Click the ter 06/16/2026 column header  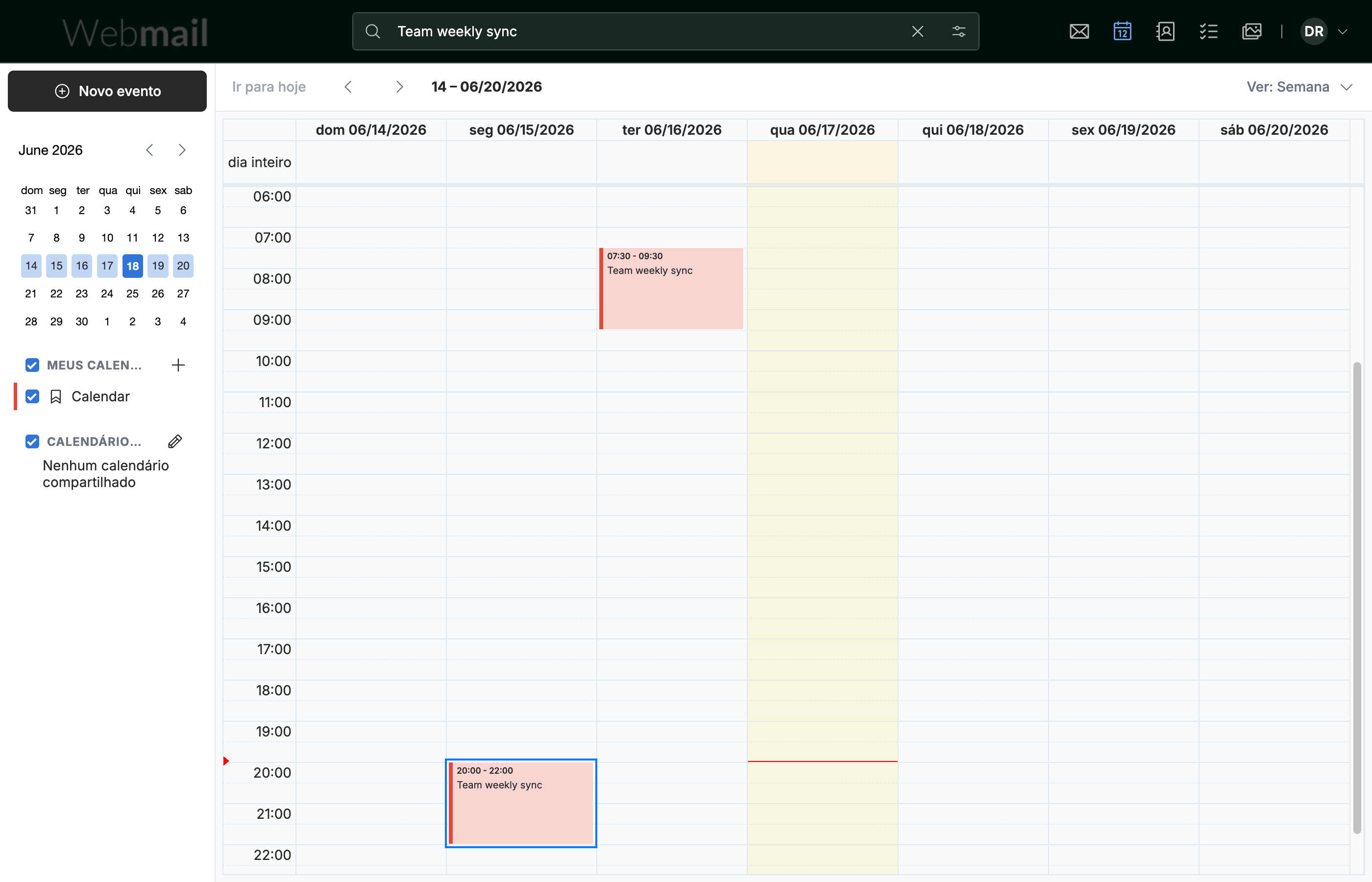coord(672,130)
